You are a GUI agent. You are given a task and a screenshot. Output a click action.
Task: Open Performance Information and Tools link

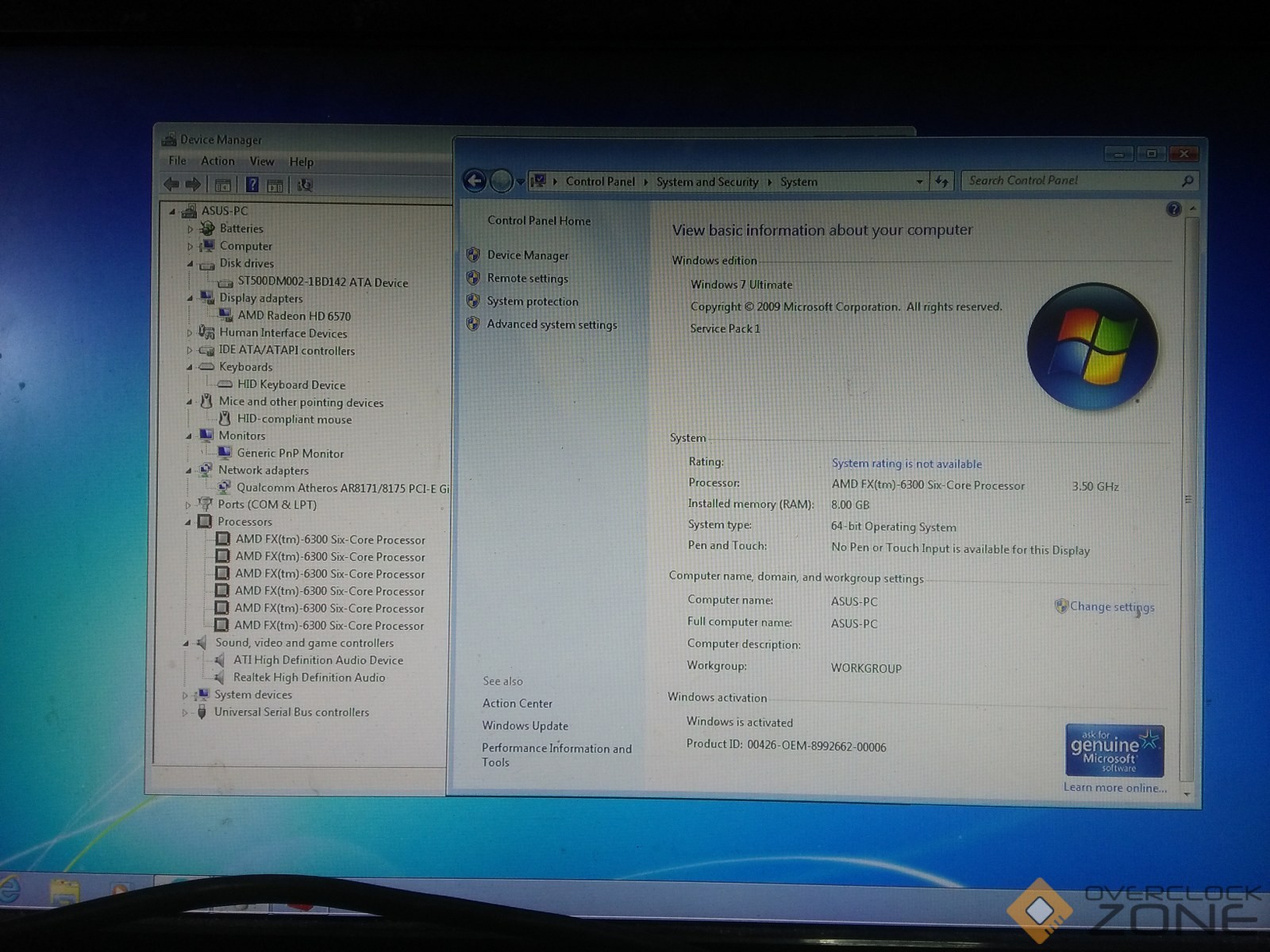point(556,755)
